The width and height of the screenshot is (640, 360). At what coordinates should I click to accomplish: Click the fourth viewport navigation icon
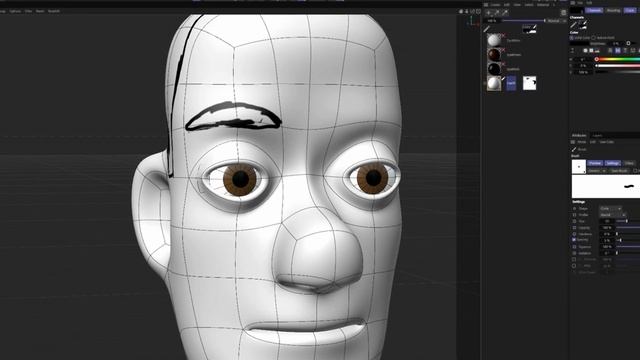point(478,11)
